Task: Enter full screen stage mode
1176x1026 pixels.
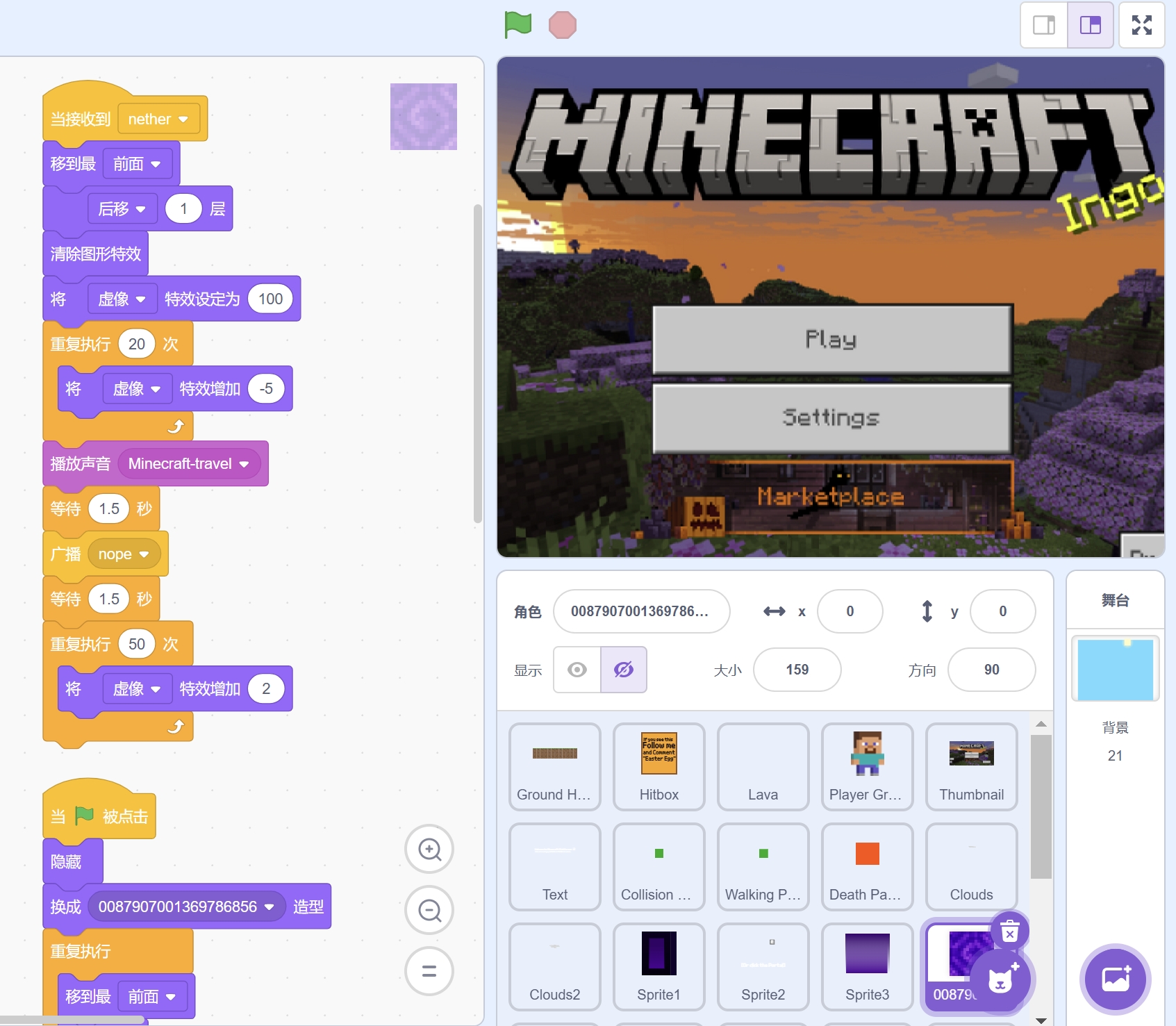Action: 1141,25
